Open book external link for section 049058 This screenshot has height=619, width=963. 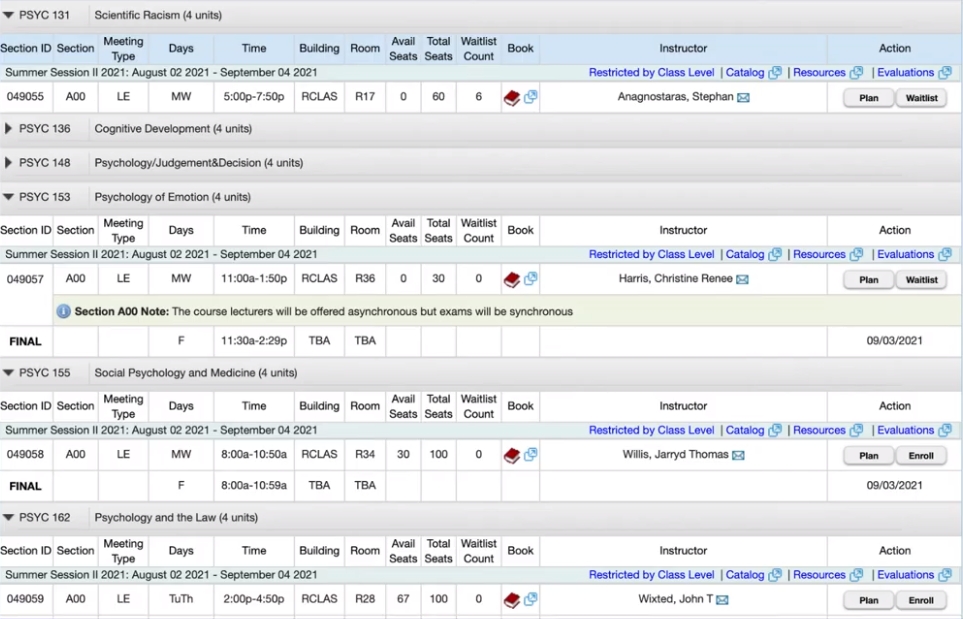click(x=531, y=454)
